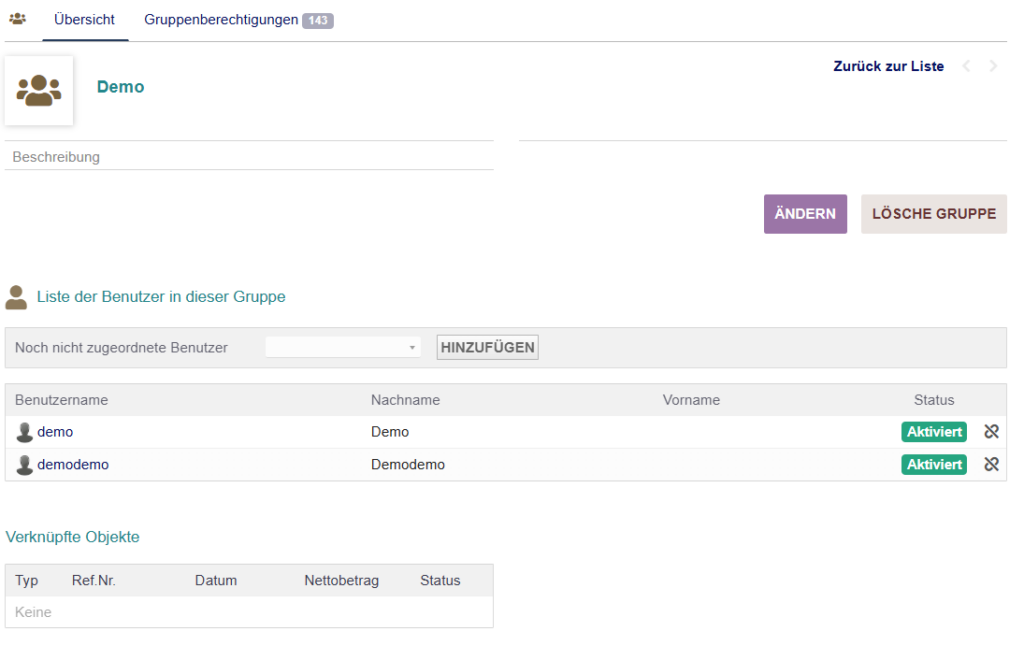Open the demo username link
Screen dimensions: 1024x660
[55, 432]
